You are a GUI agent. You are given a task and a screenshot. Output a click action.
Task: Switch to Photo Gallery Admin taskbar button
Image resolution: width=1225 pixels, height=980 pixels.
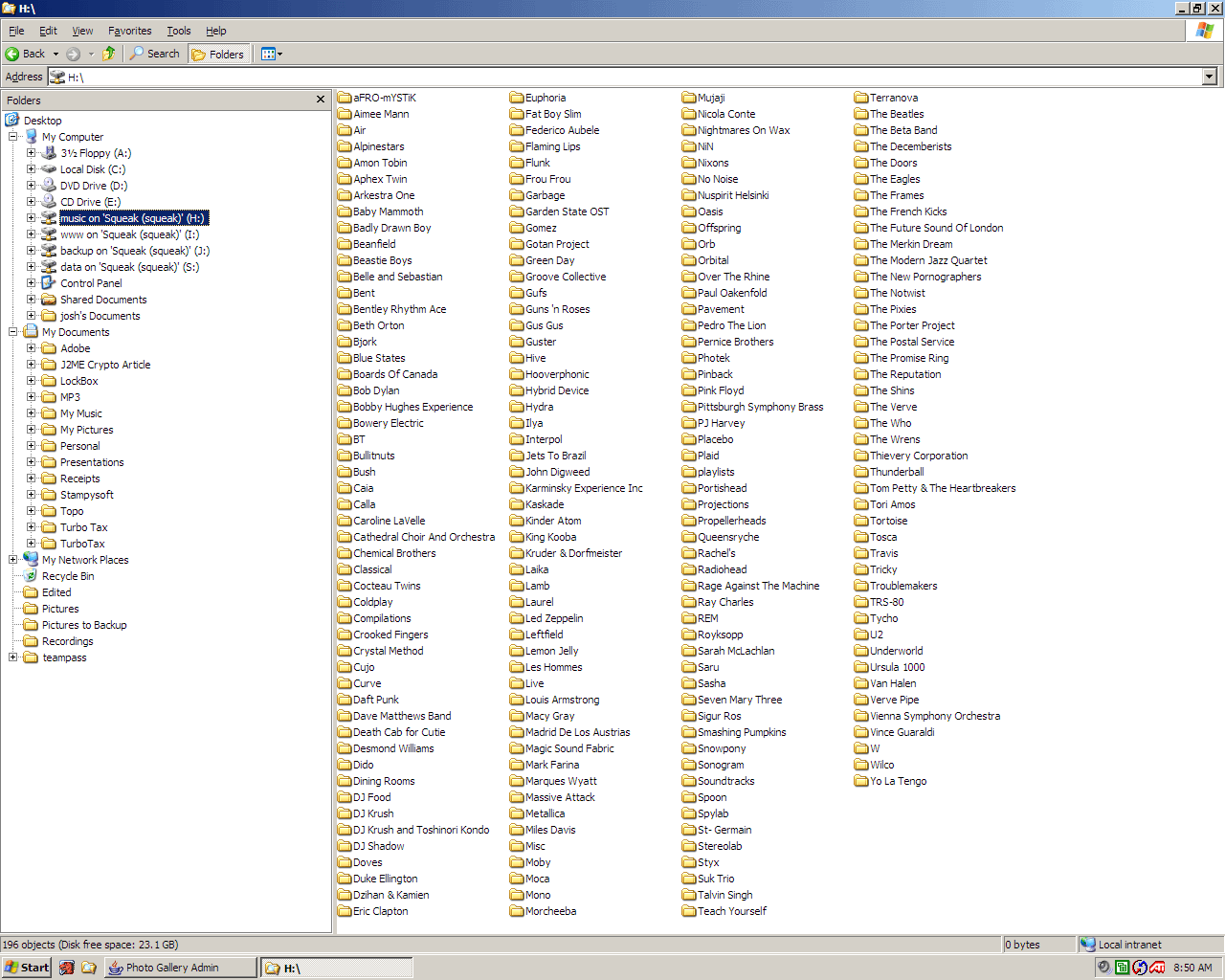pyautogui.click(x=180, y=968)
